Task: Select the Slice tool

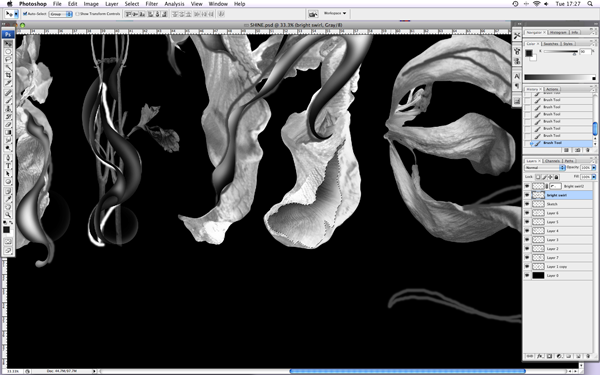Action: [8, 83]
